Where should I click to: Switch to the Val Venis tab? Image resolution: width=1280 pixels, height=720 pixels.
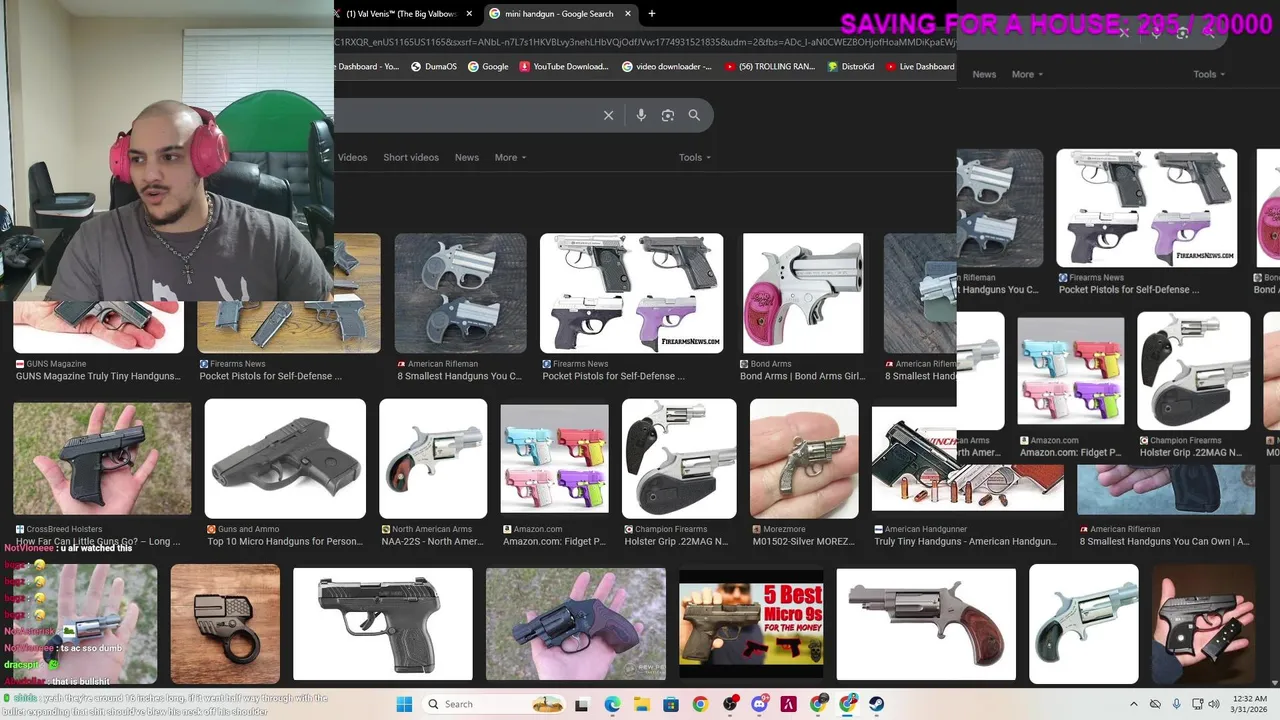[x=400, y=14]
